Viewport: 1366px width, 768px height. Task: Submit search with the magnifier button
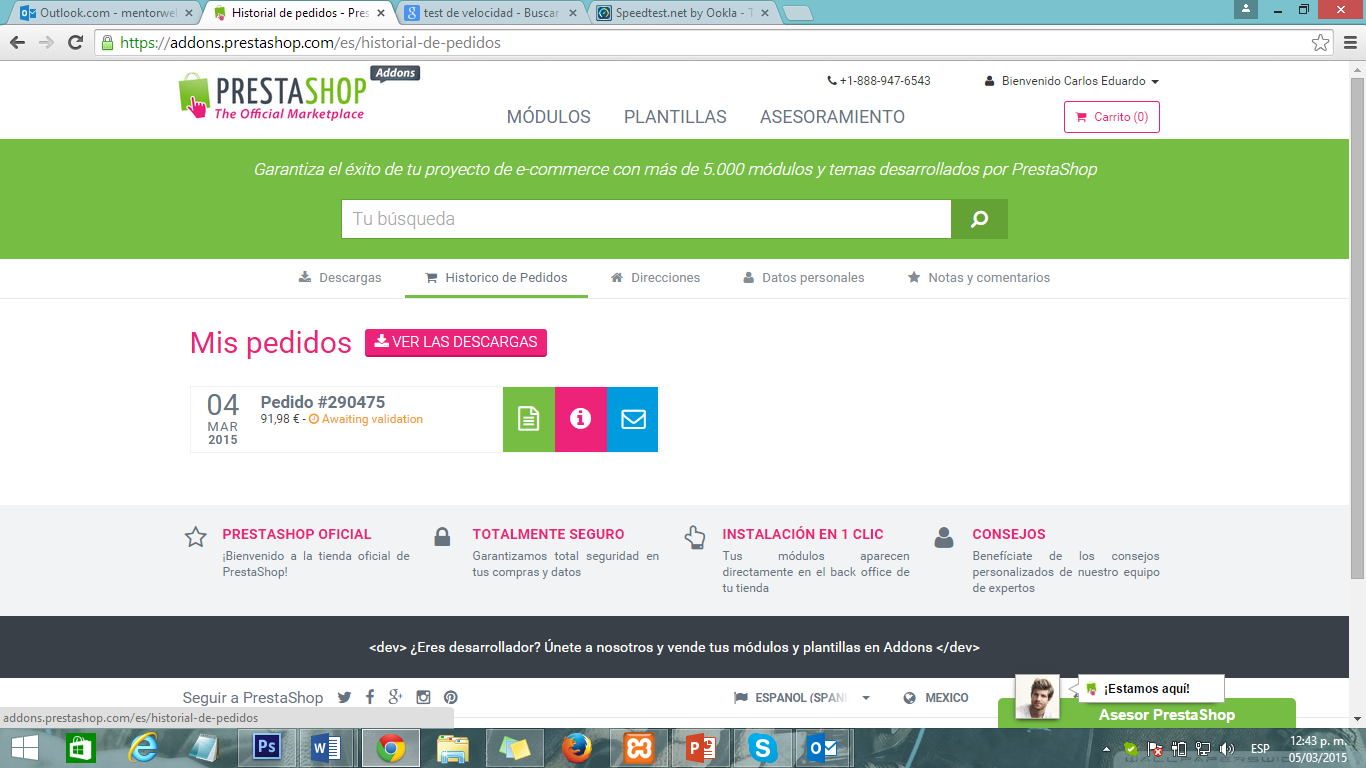979,219
